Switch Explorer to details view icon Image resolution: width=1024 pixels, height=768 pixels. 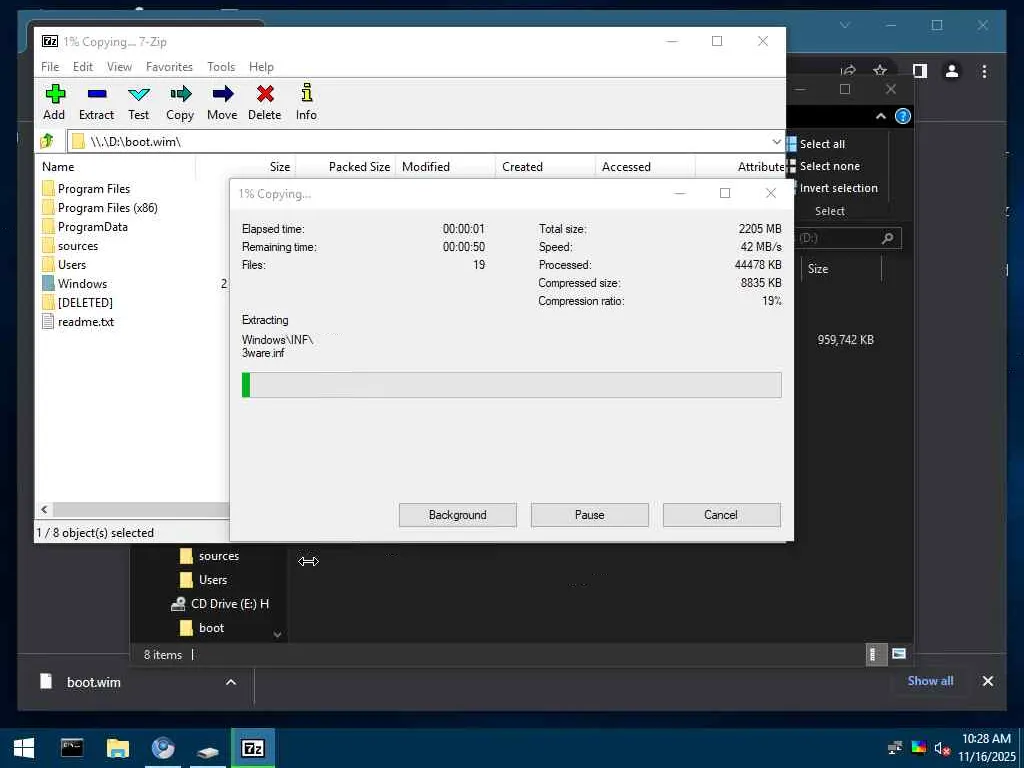(x=874, y=654)
